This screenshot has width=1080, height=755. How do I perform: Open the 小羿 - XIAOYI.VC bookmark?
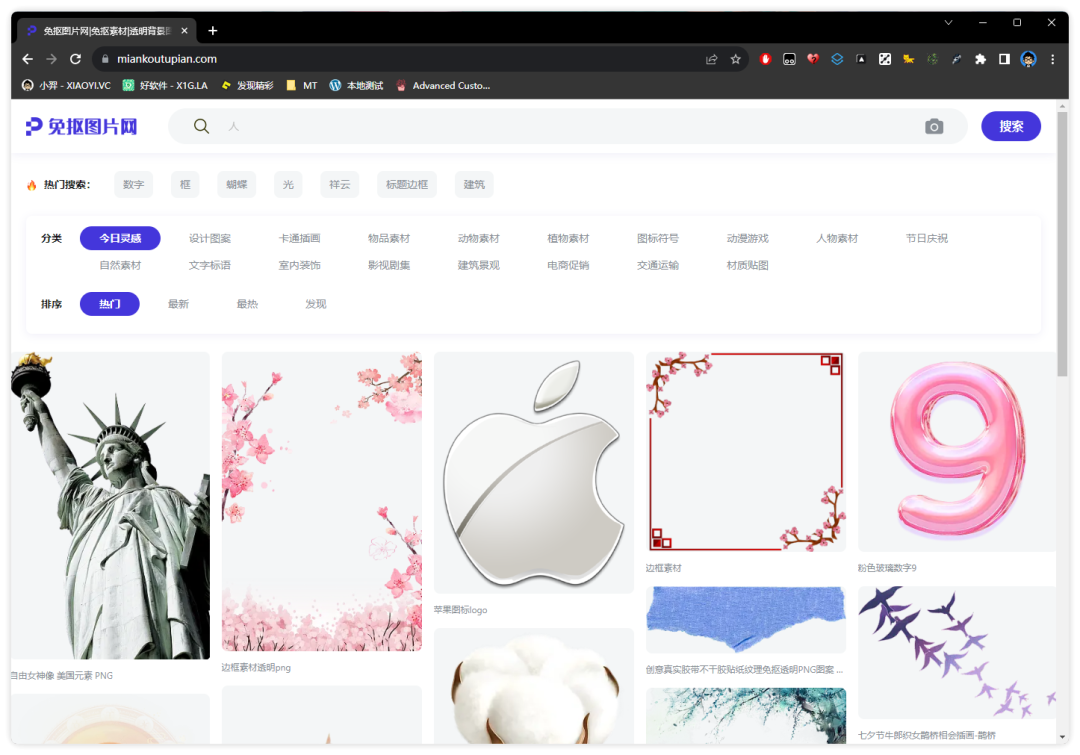coord(66,85)
